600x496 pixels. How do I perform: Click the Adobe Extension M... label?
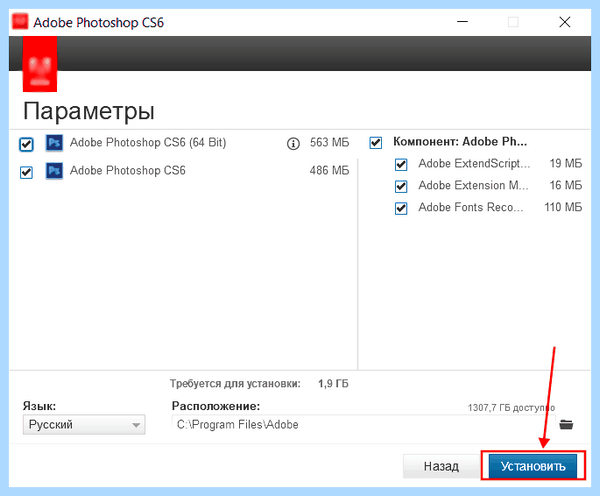click(474, 185)
